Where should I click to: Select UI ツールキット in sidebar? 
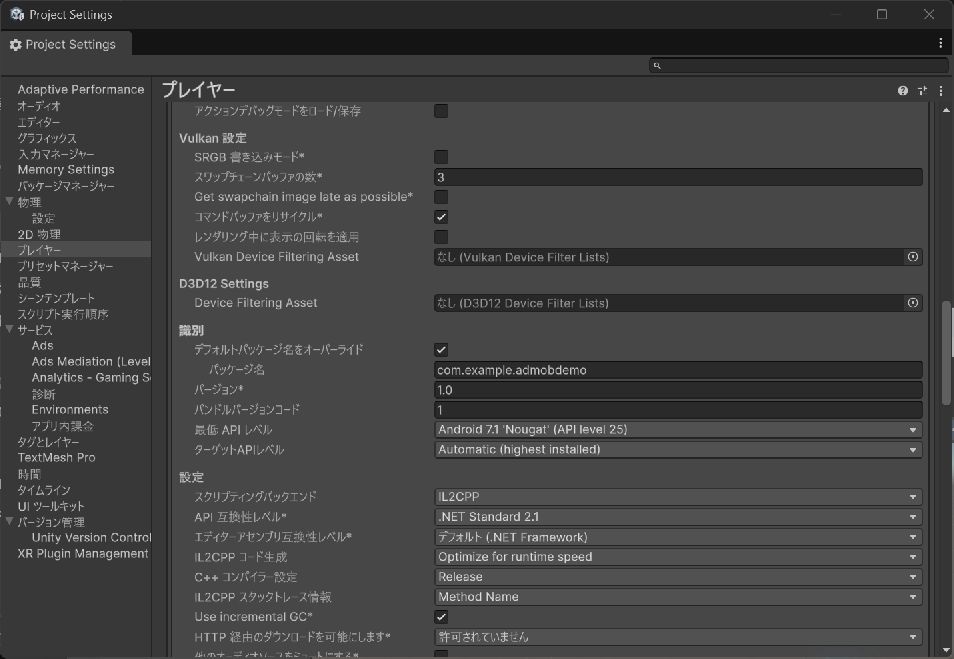[x=51, y=506]
